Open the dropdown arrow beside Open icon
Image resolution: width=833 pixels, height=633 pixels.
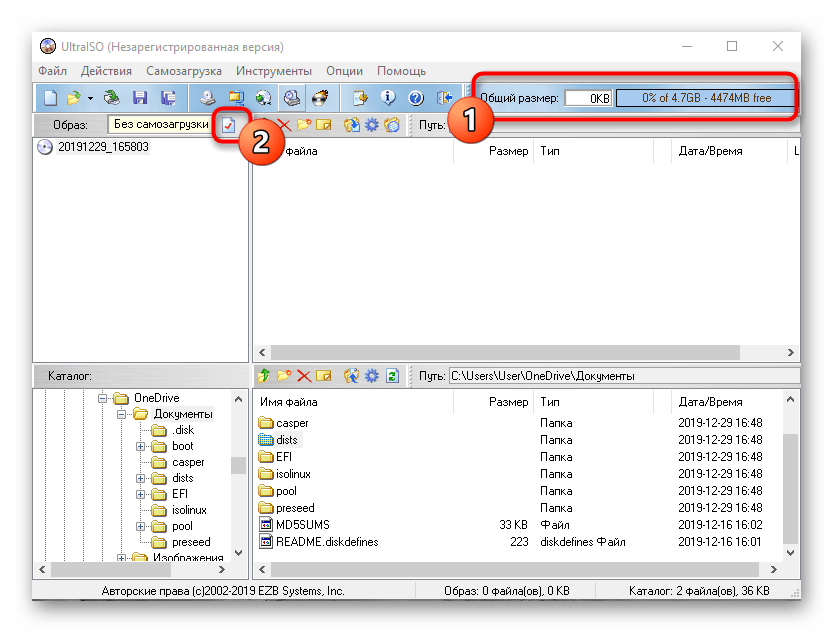[90, 98]
